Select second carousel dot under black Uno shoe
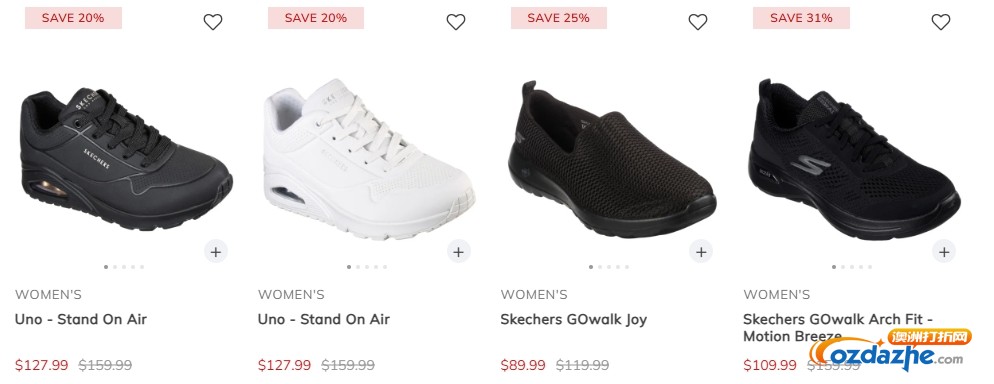Screen dimensions: 994x384 click(x=115, y=267)
